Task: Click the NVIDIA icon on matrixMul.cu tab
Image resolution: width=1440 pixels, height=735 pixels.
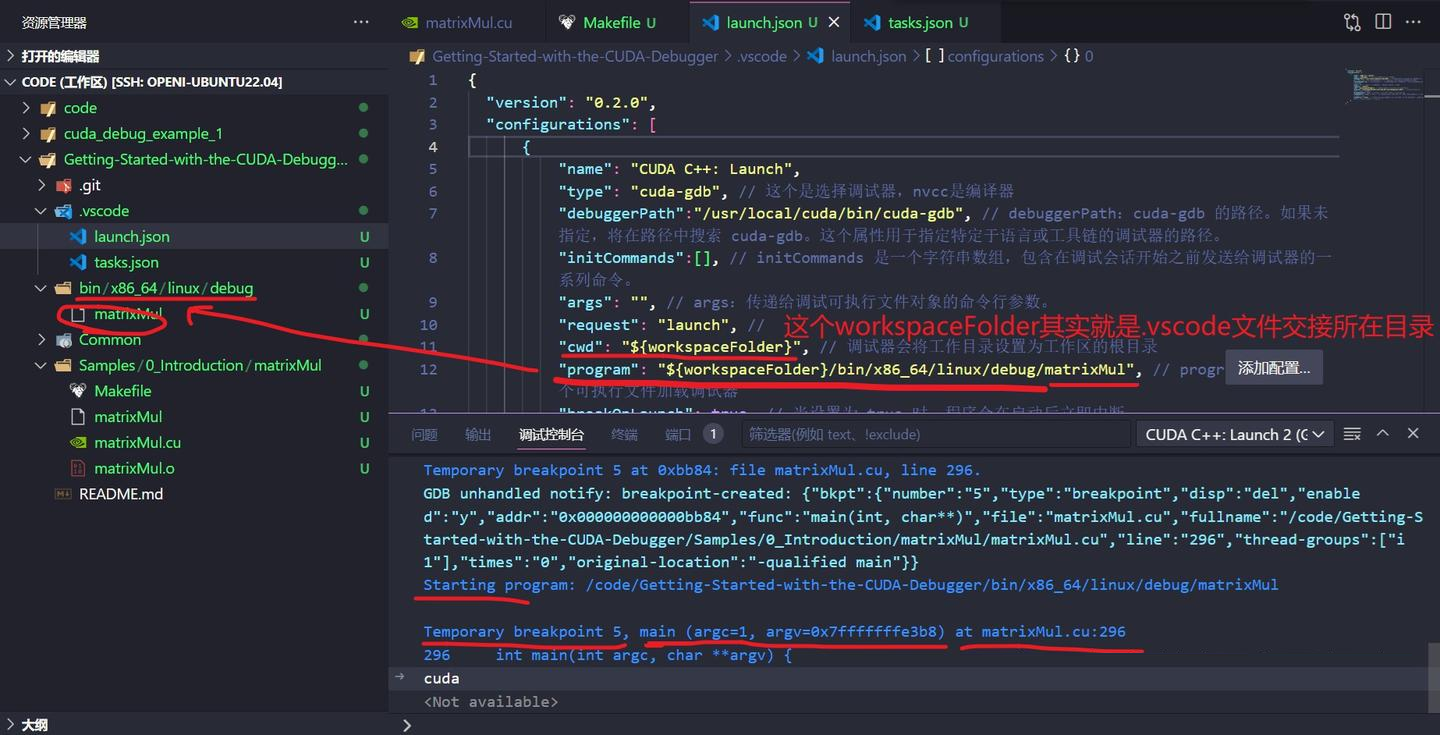Action: (x=410, y=22)
